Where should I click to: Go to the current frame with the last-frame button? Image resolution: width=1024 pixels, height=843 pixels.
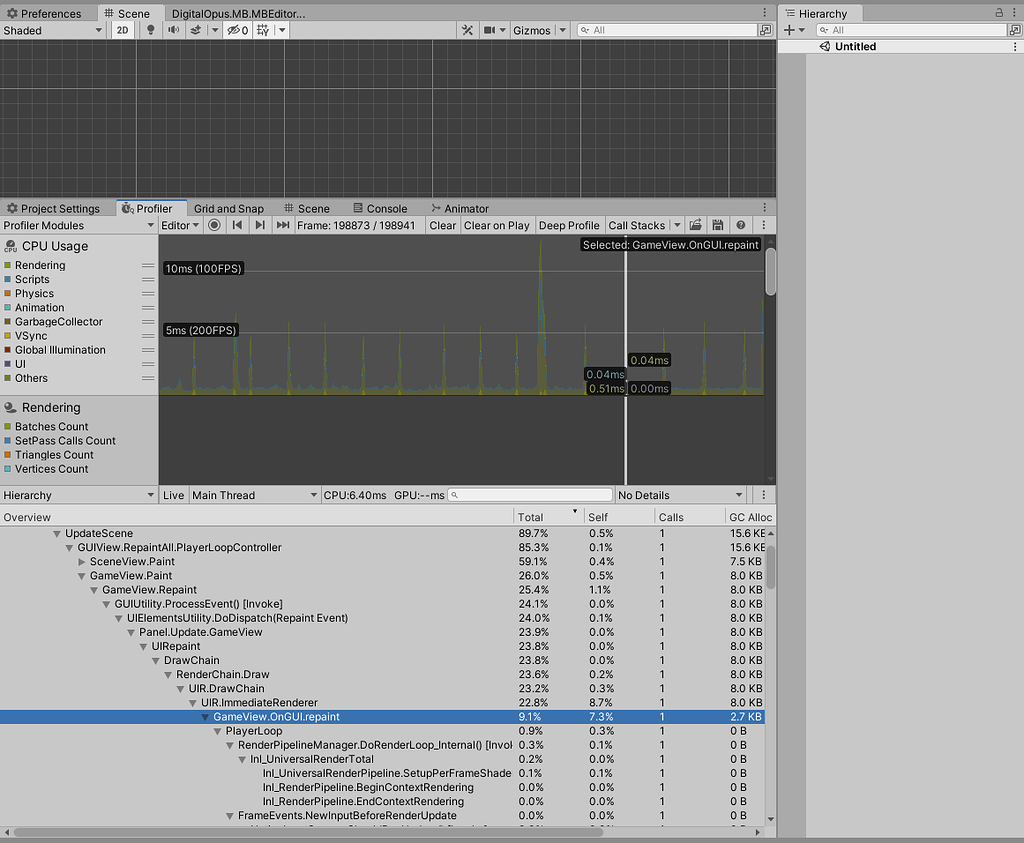281,225
